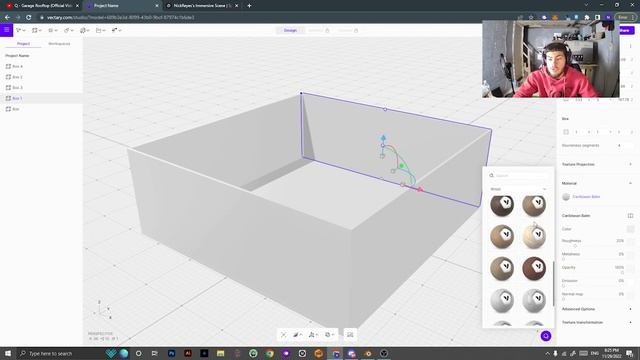Open the viewport settings dropdown in bottom bar

click(x=329, y=335)
